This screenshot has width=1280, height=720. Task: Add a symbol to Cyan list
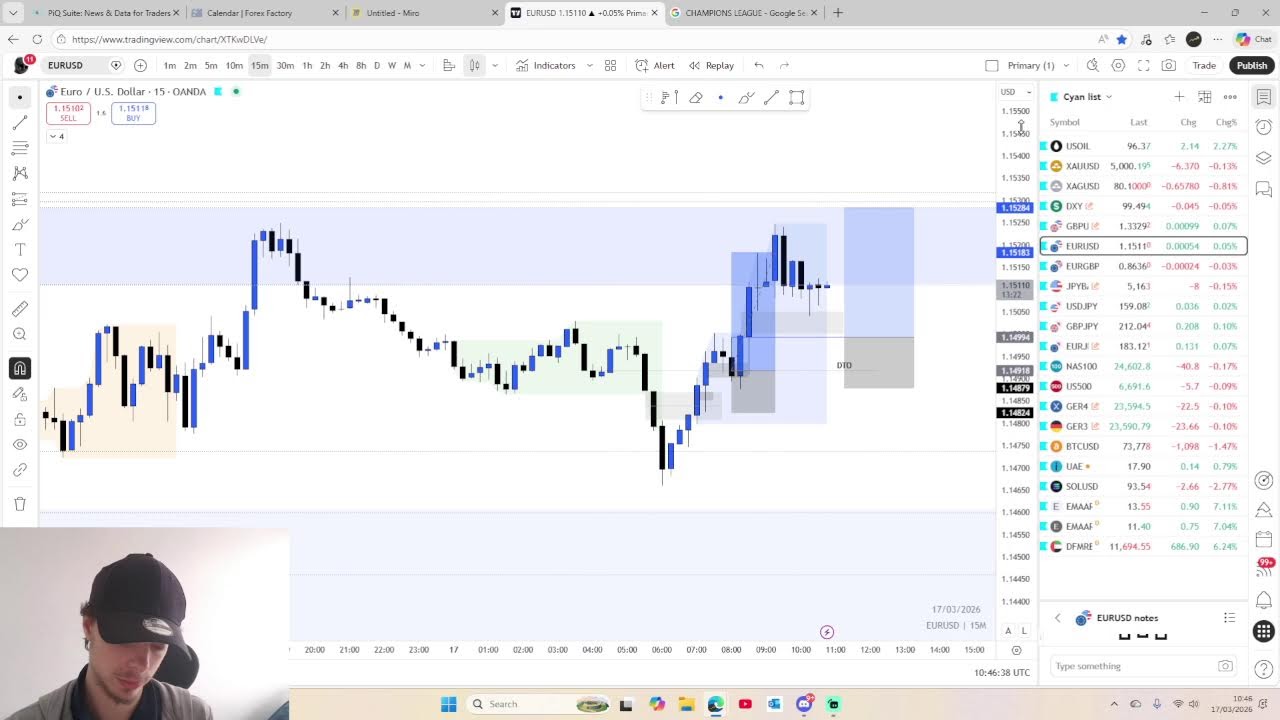(x=1179, y=97)
